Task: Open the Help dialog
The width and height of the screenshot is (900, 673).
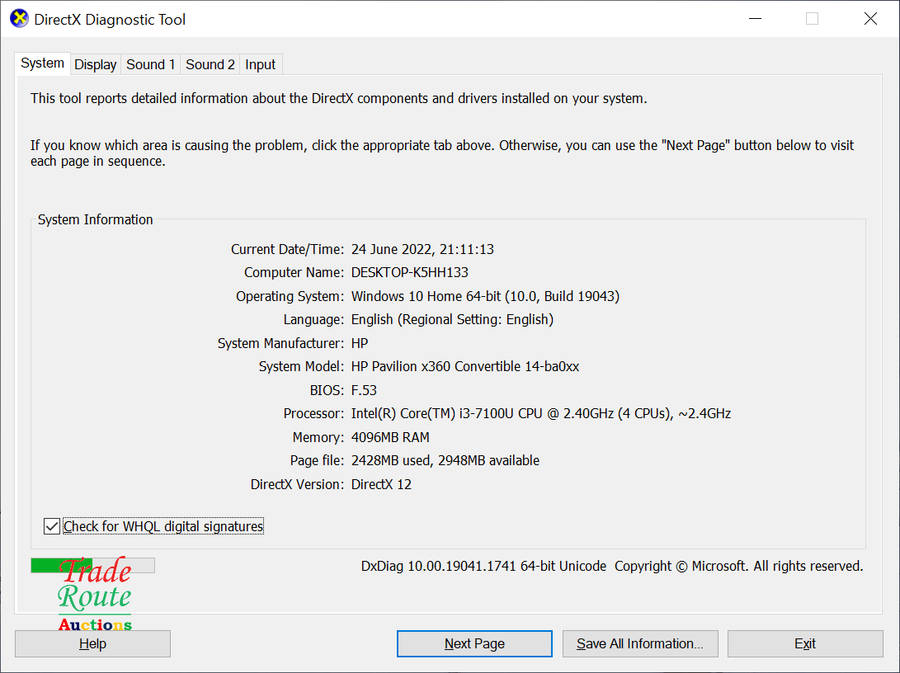Action: coord(92,643)
